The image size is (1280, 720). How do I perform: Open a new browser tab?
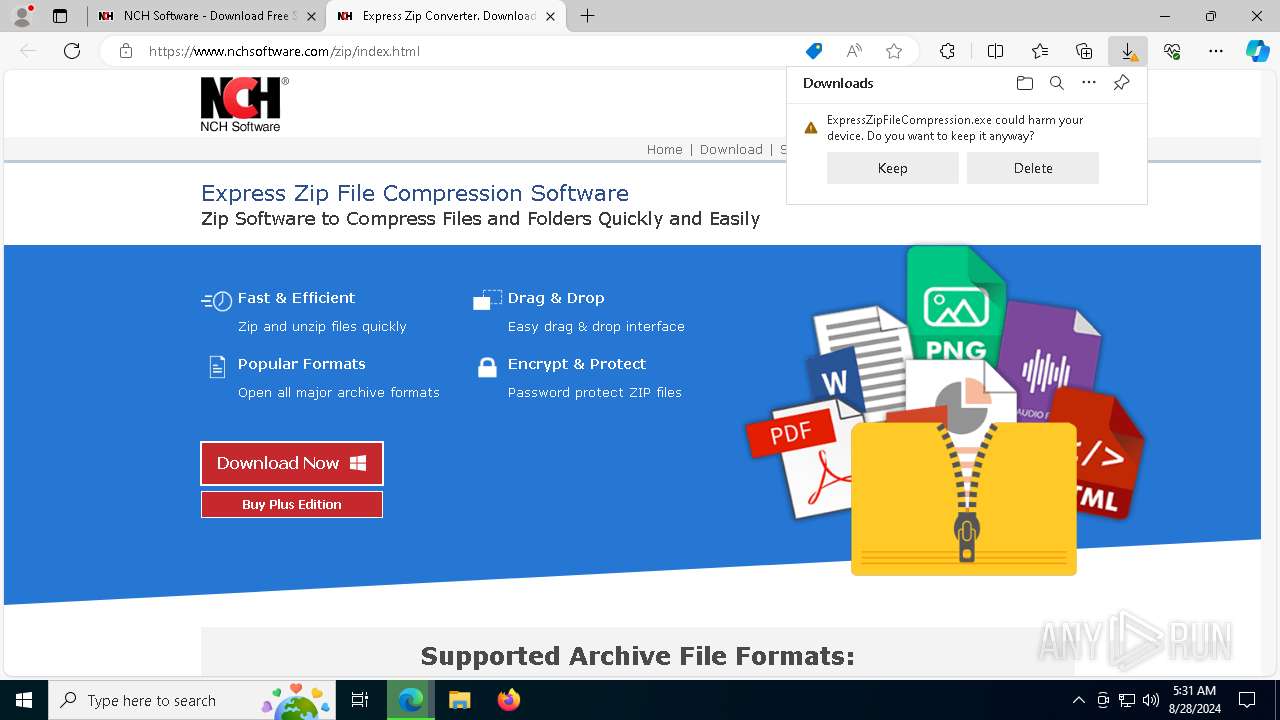click(x=588, y=16)
